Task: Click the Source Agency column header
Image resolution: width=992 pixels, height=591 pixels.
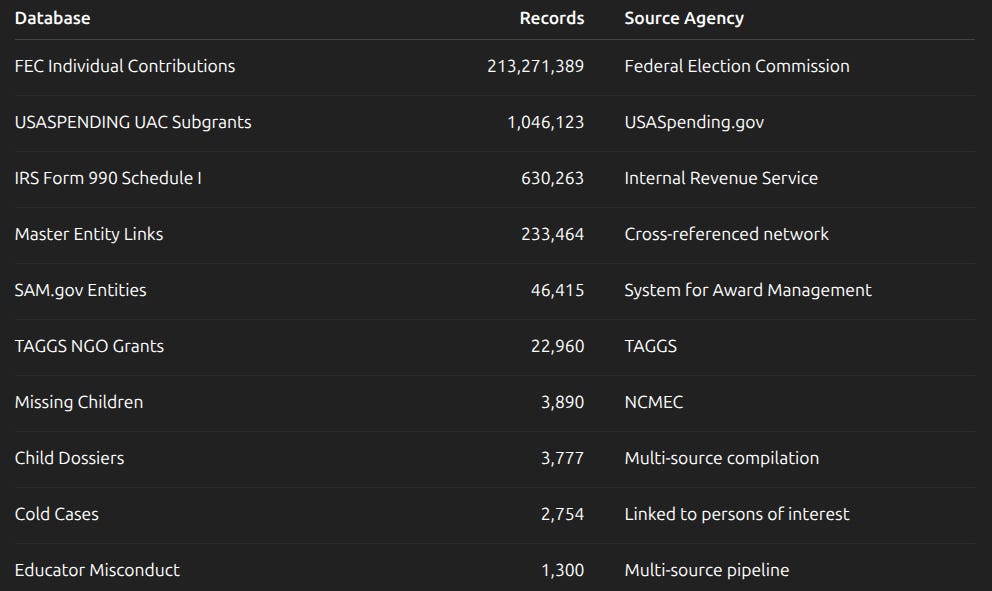Action: point(684,19)
